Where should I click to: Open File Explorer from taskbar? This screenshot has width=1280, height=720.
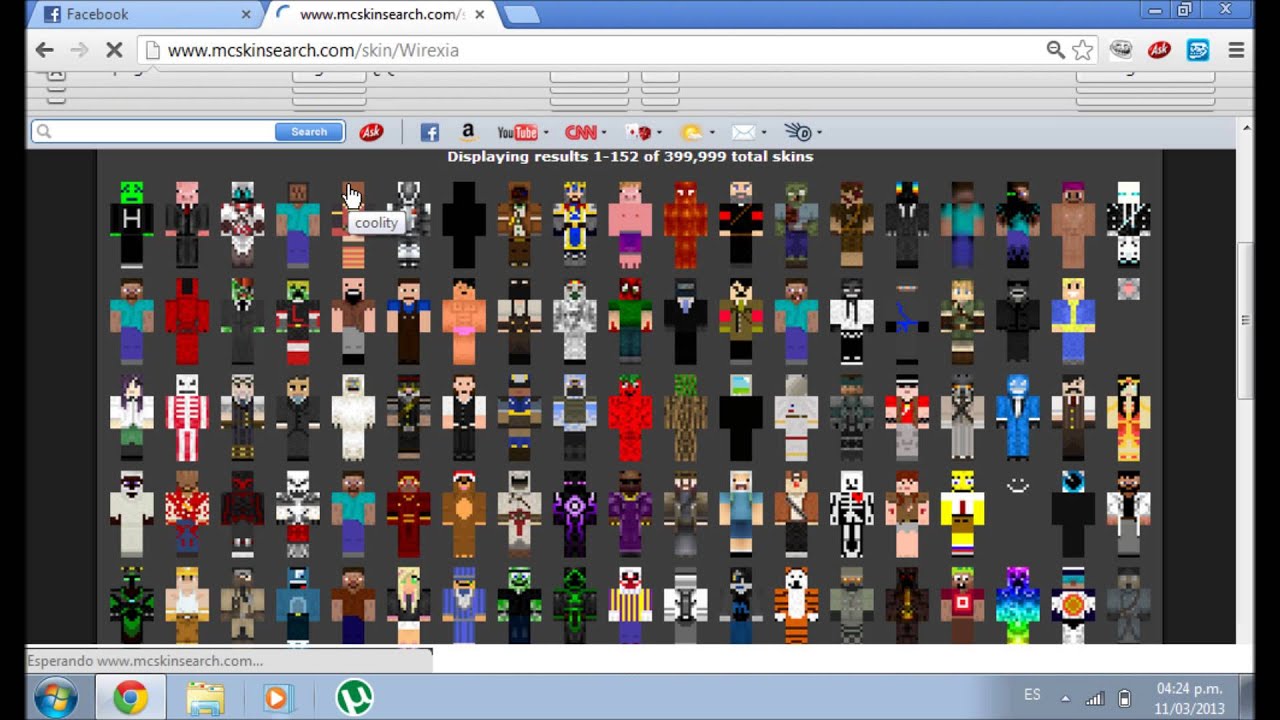205,698
